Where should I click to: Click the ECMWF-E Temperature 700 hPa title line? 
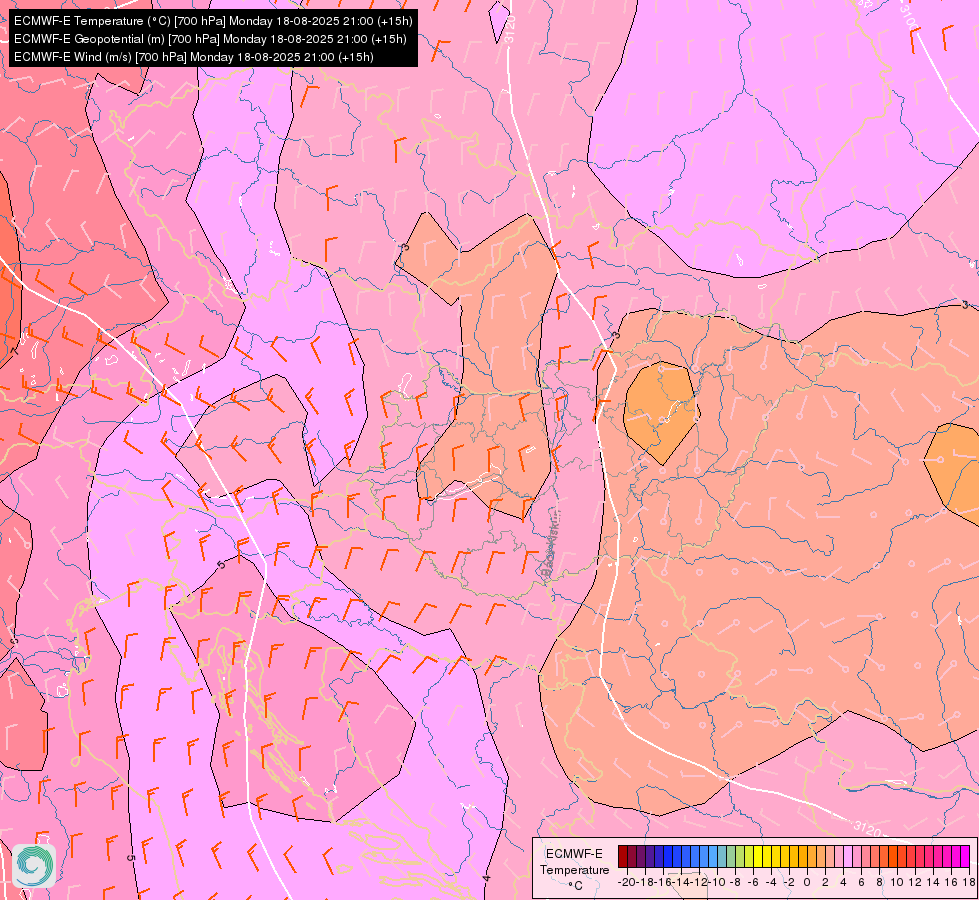coord(213,21)
